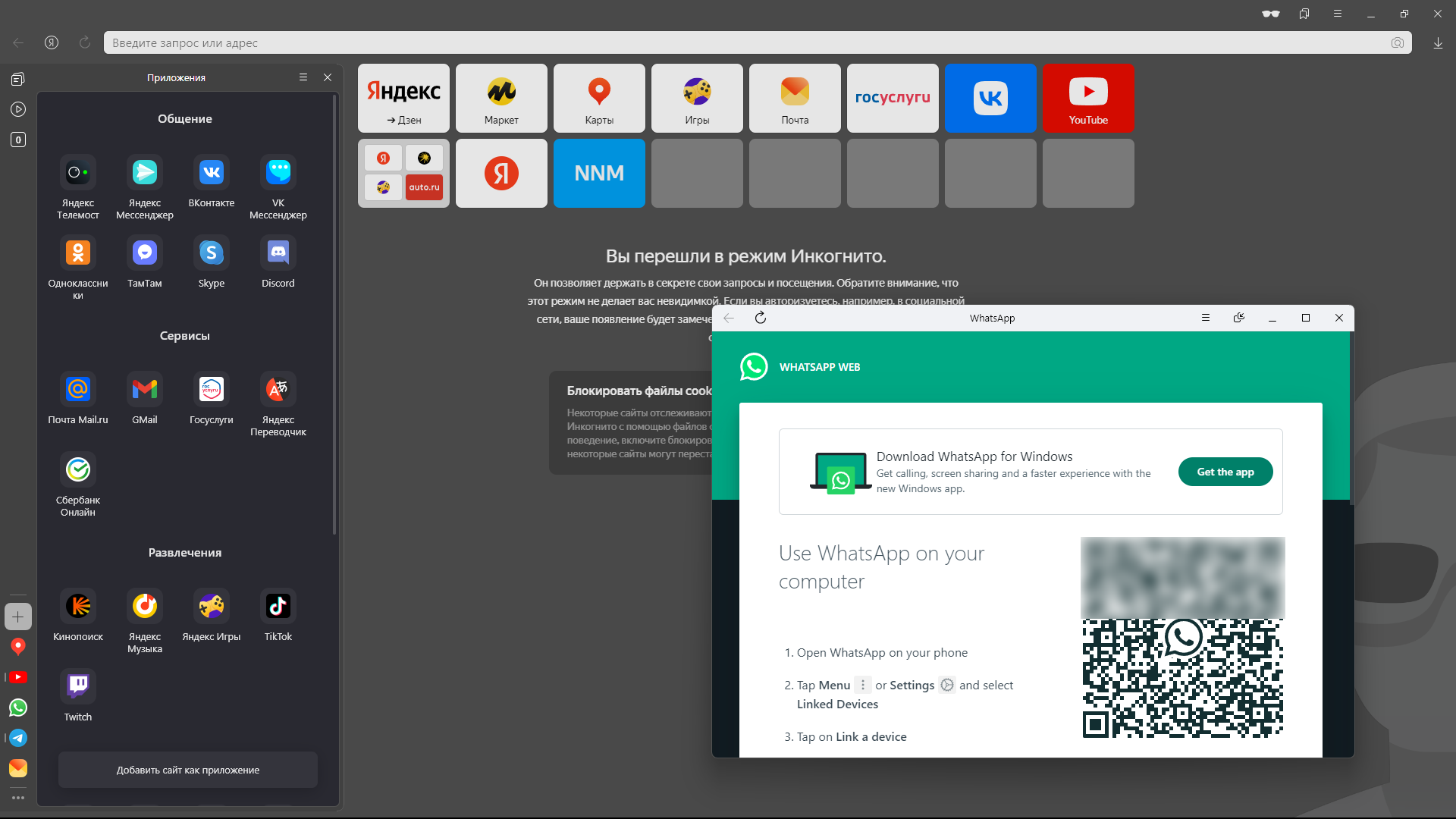Open Почта tile
The width and height of the screenshot is (1456, 819).
[x=795, y=98]
